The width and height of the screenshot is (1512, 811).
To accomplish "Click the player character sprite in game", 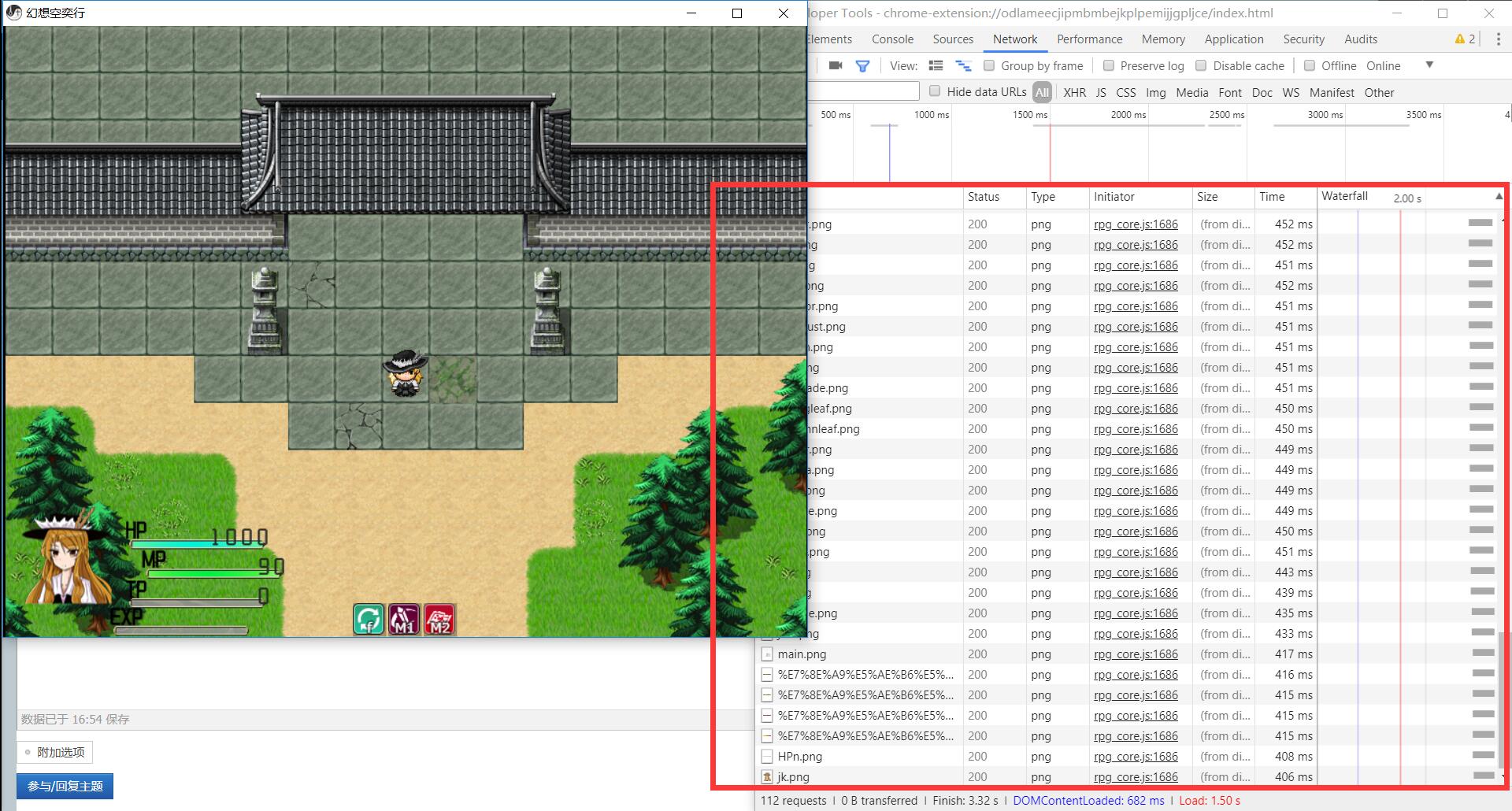I will coord(405,373).
